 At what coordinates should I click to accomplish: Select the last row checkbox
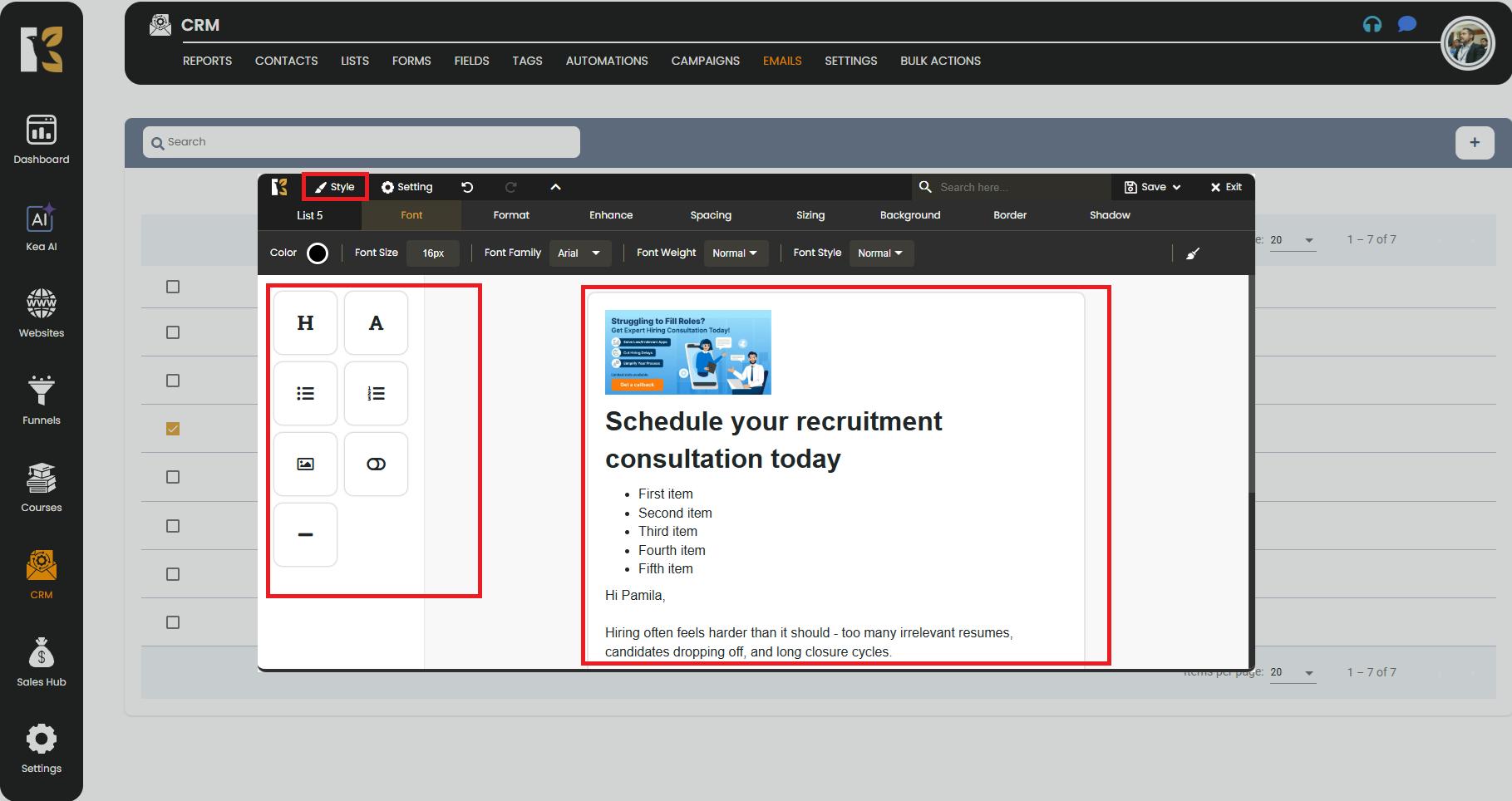pyautogui.click(x=173, y=622)
